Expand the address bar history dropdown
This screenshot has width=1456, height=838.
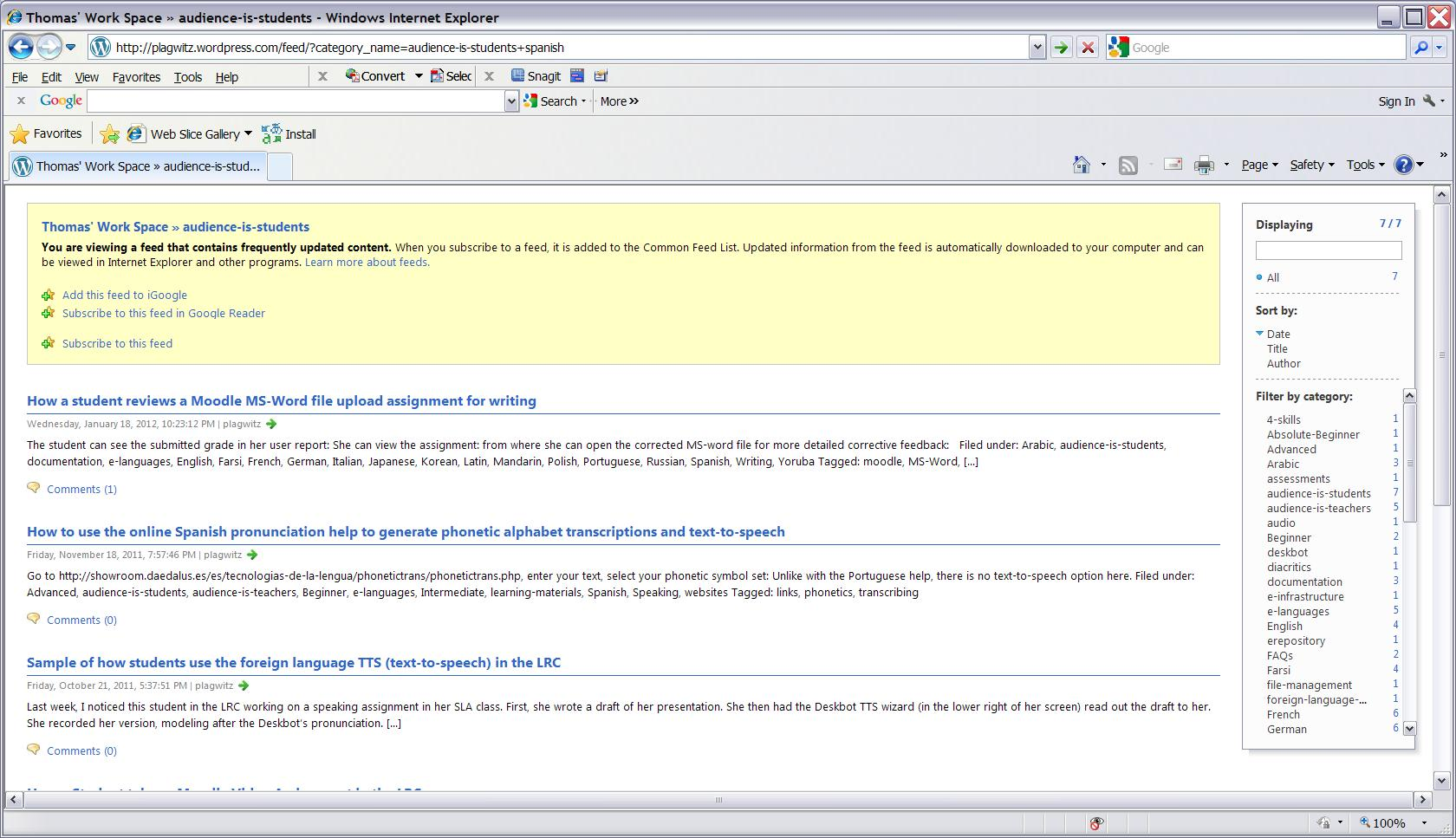pos(1037,48)
